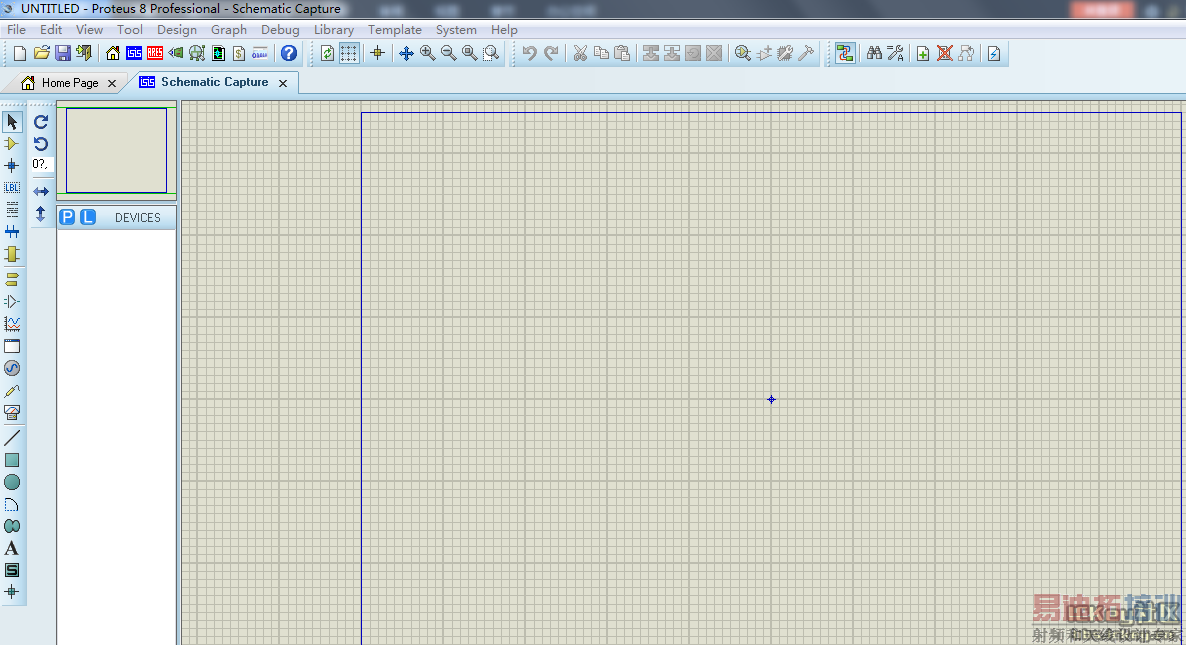Copy selection to clipboard icon

(601, 54)
